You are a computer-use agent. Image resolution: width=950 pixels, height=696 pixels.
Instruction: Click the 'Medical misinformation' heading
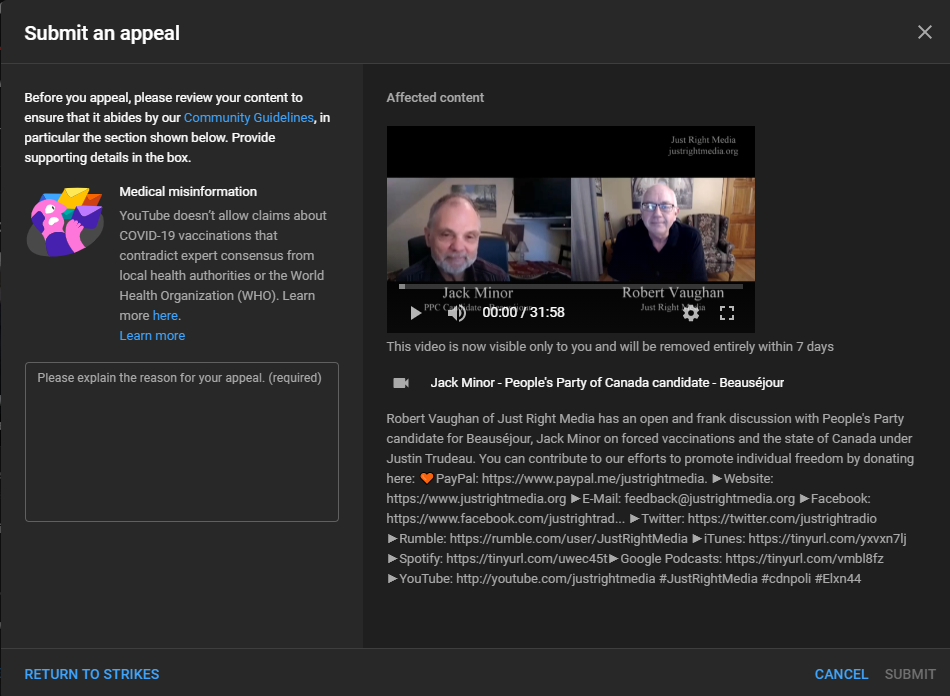188,191
